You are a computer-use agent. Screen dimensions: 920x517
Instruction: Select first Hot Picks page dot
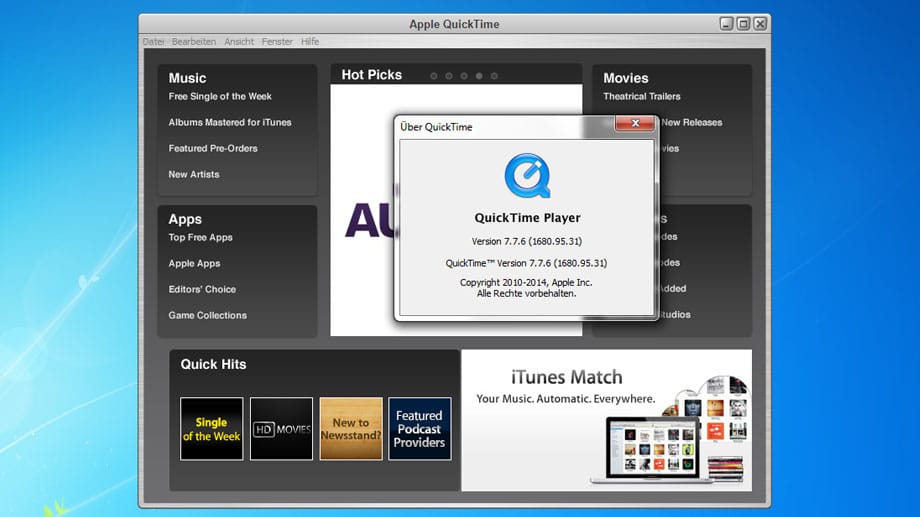tap(434, 76)
